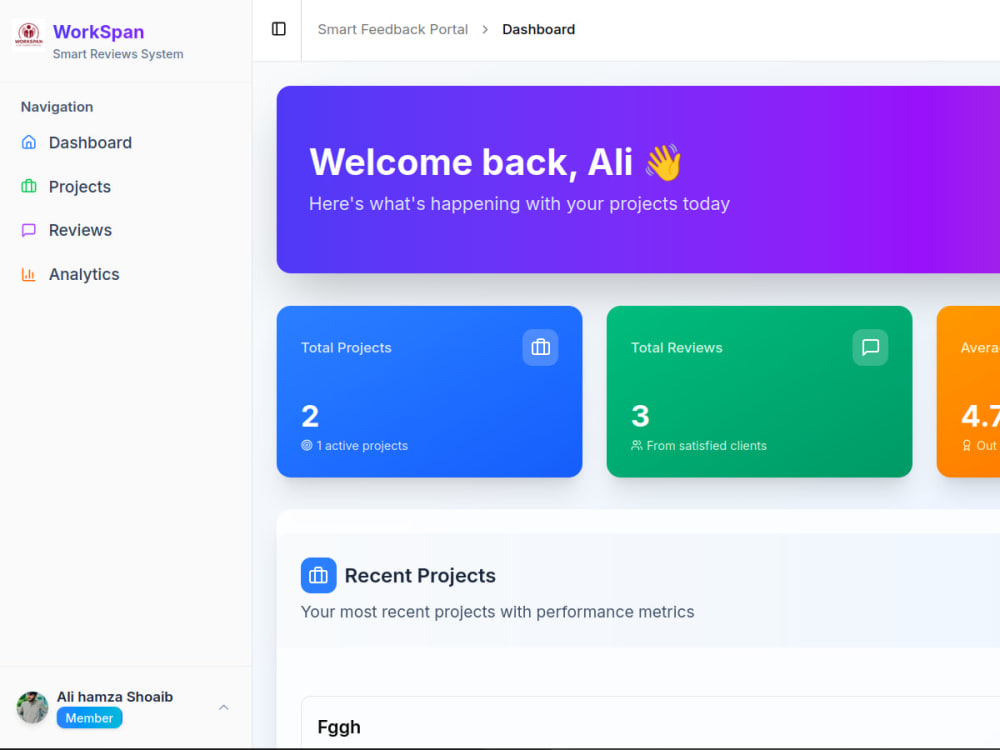This screenshot has width=1000, height=750.
Task: Click the Smart Reviews System subtitle
Action: [x=118, y=54]
